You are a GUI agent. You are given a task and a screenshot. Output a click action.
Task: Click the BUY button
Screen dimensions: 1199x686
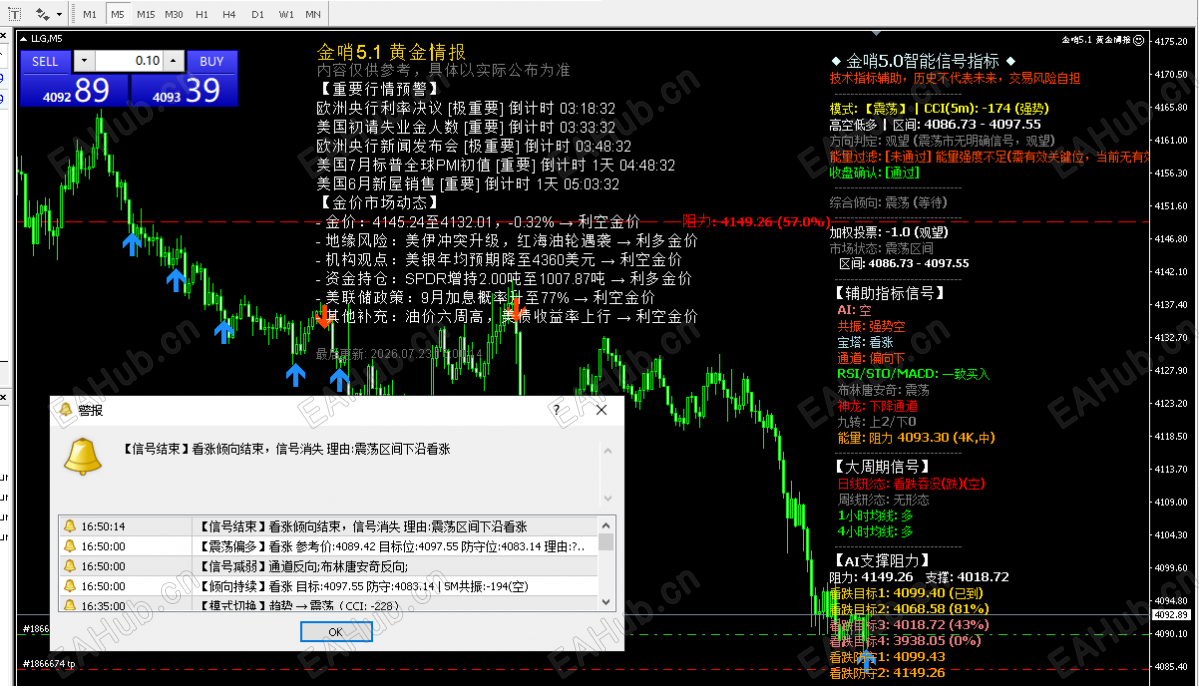(x=211, y=61)
